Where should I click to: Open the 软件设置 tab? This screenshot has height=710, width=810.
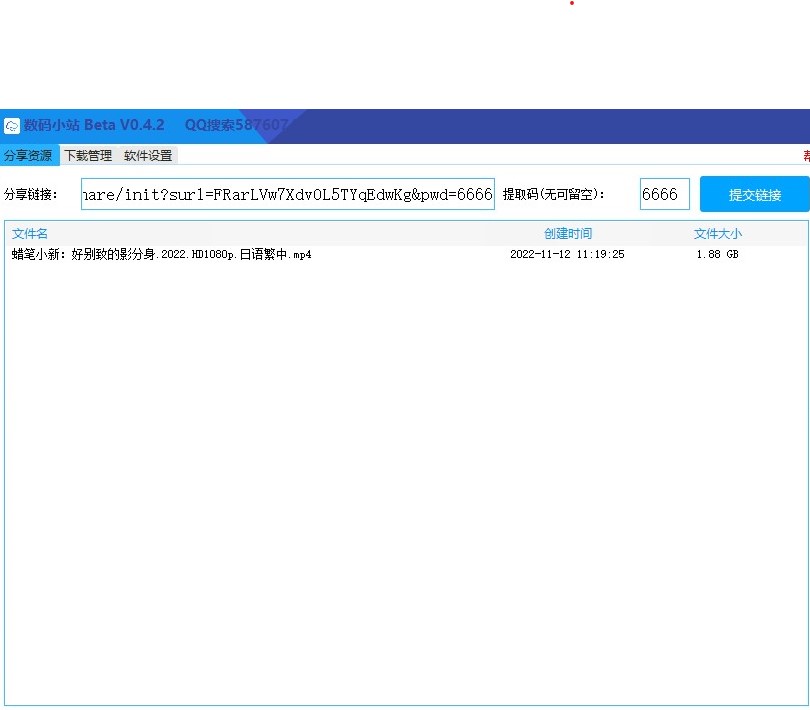148,156
